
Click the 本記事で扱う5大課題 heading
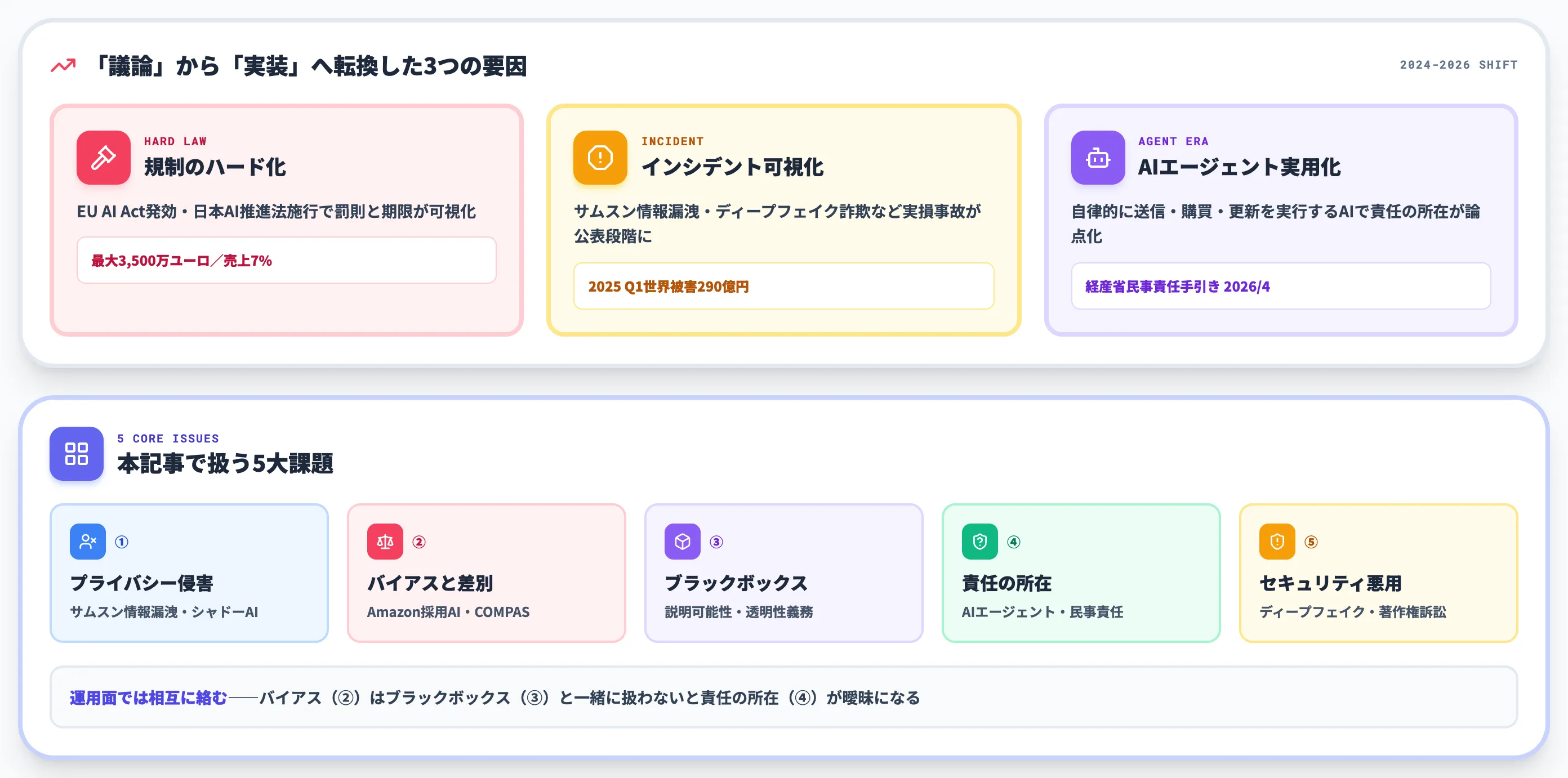pos(225,463)
